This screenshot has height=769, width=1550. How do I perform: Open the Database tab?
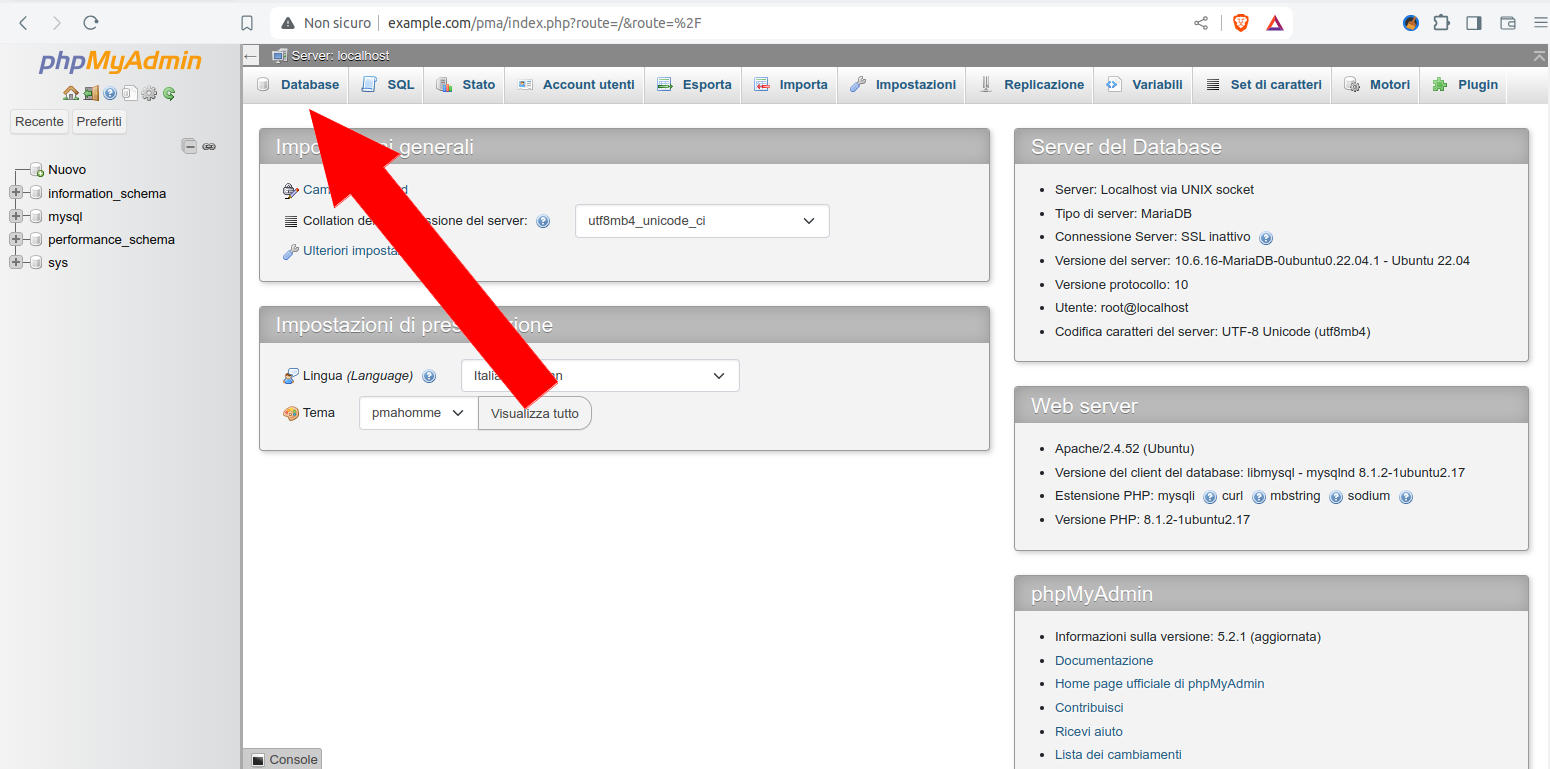[297, 85]
